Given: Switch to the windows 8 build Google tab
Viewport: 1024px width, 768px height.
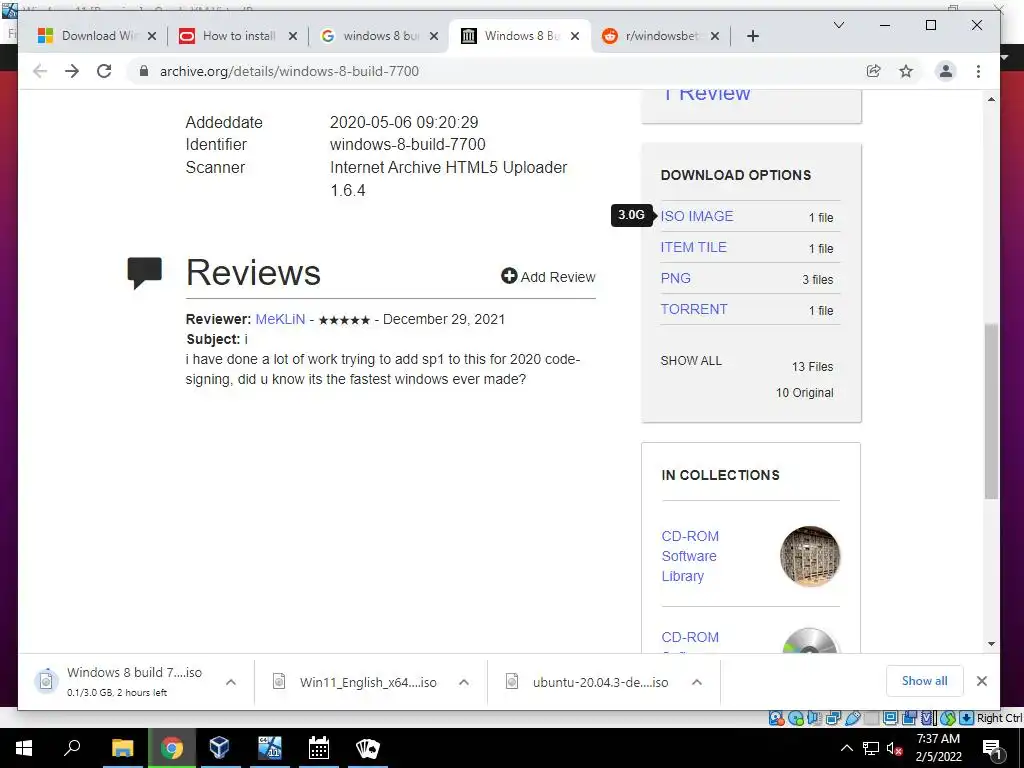Looking at the screenshot, I should [380, 36].
